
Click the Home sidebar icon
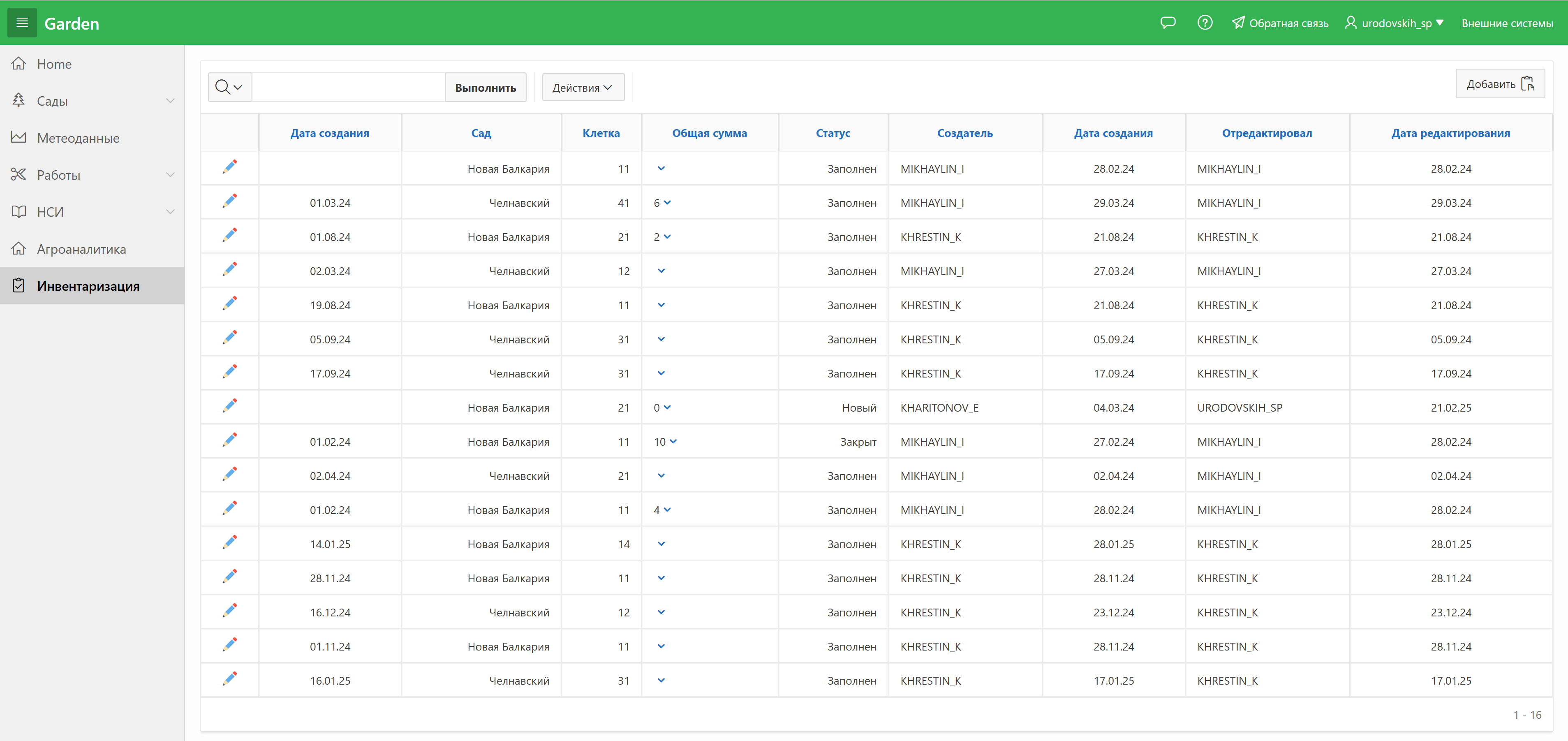click(x=19, y=64)
